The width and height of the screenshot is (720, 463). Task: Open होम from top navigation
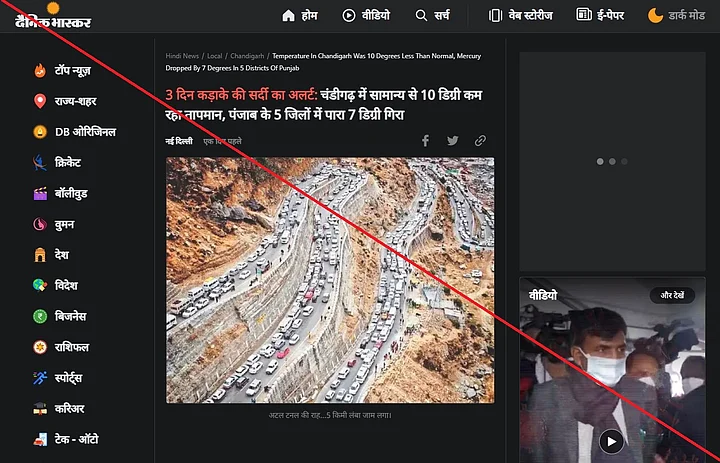coord(301,15)
